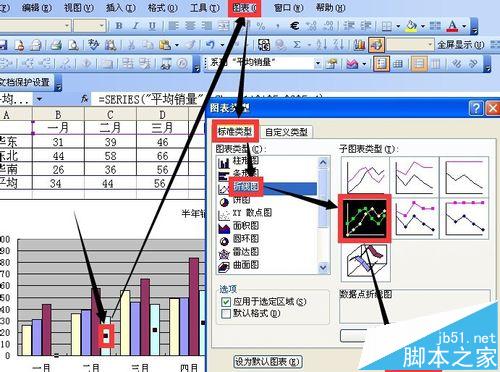Apply the fill color bucket
The height and width of the screenshot is (372, 500).
tap(411, 26)
